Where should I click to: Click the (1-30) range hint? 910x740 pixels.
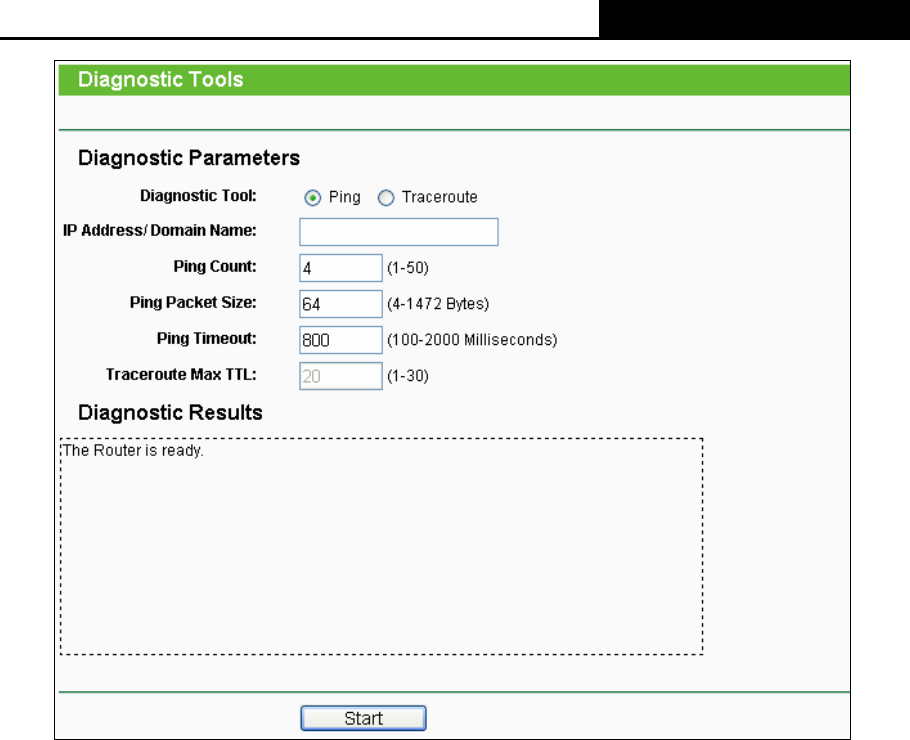(407, 376)
